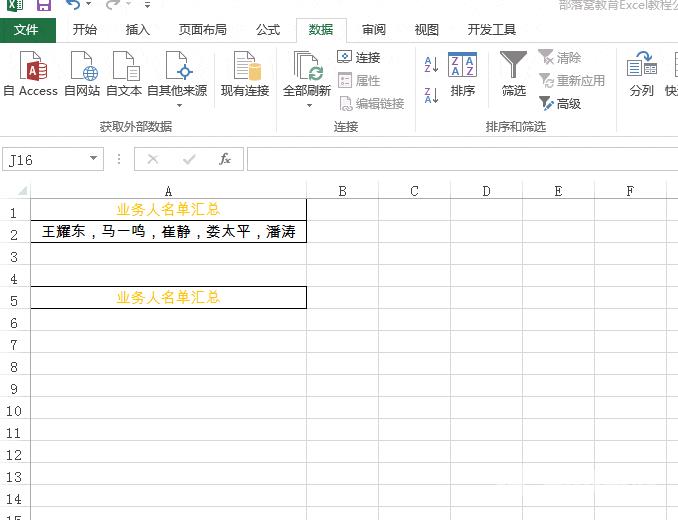The height and width of the screenshot is (520, 678).
Task: Click the From Access (自 Access) icon
Action: pyautogui.click(x=33, y=66)
